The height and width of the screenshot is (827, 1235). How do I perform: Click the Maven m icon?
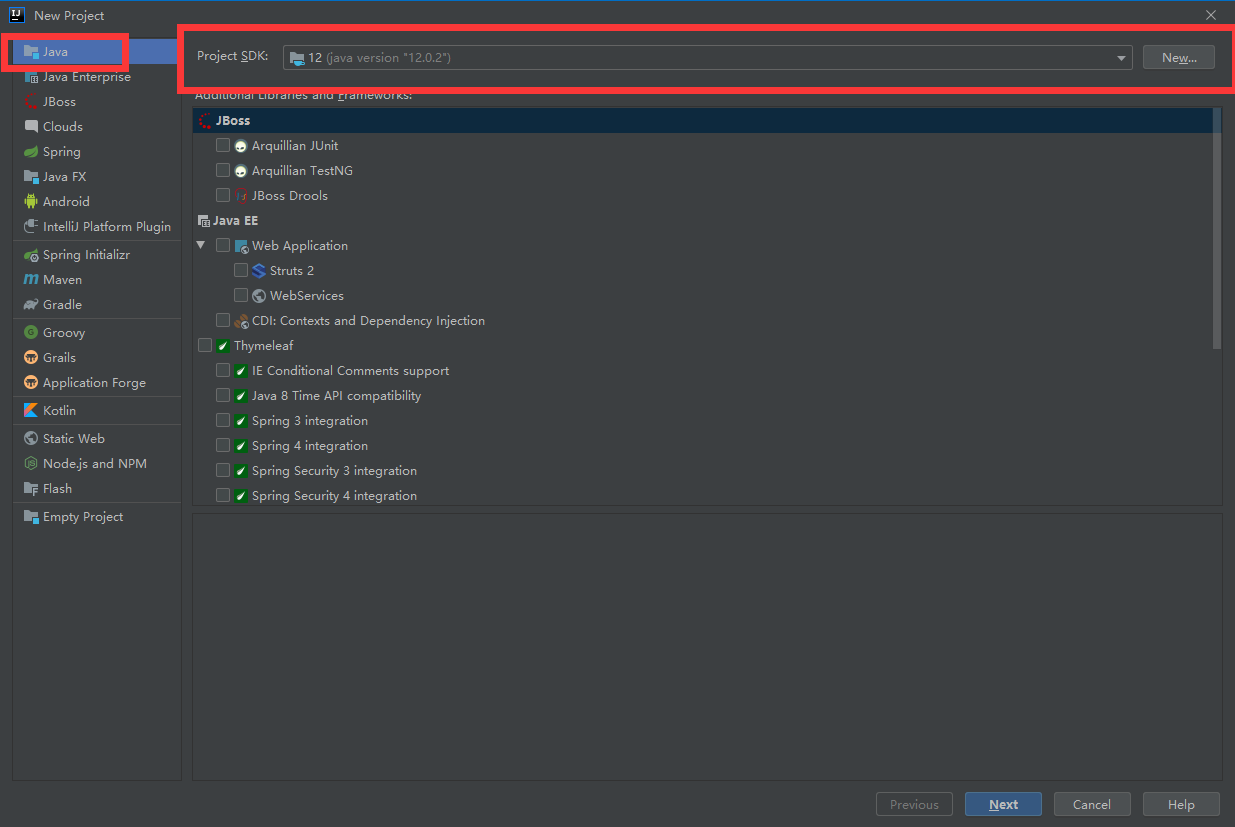[31, 280]
